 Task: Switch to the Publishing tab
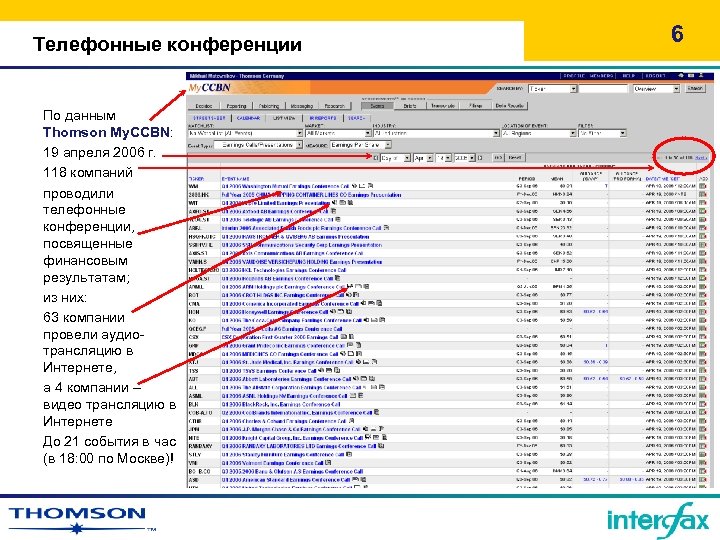(x=269, y=106)
